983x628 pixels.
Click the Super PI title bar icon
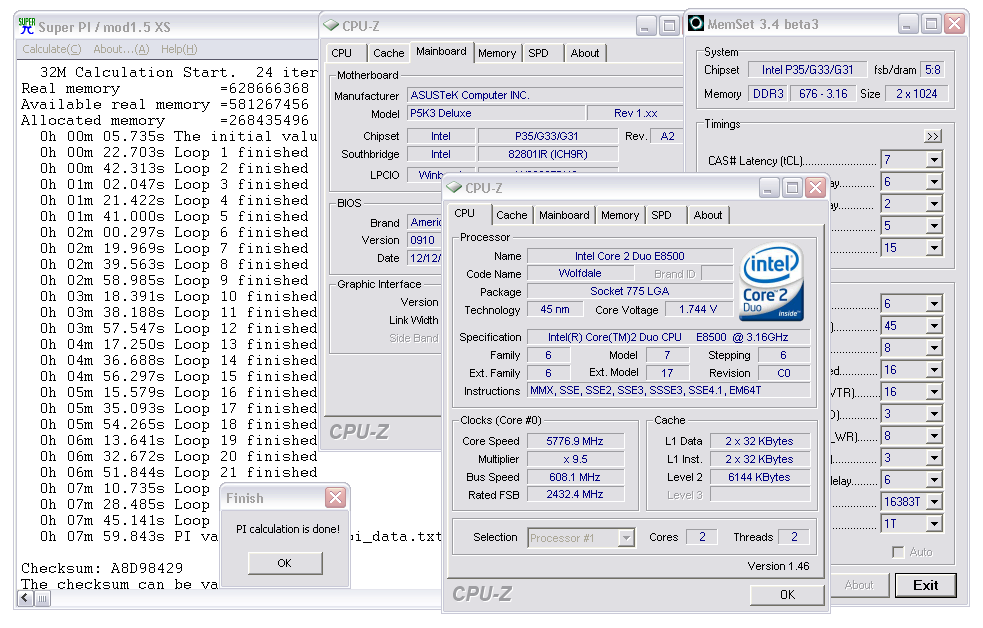(27, 25)
